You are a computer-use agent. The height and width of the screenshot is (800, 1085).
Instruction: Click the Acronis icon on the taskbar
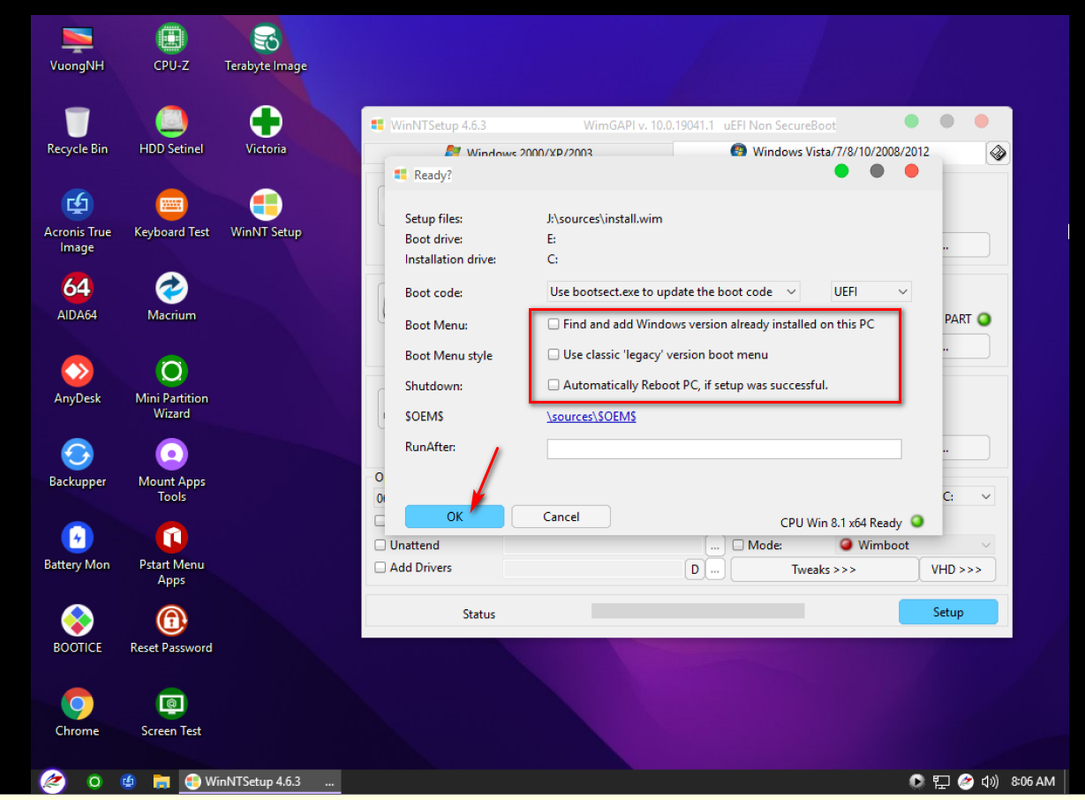(128, 781)
